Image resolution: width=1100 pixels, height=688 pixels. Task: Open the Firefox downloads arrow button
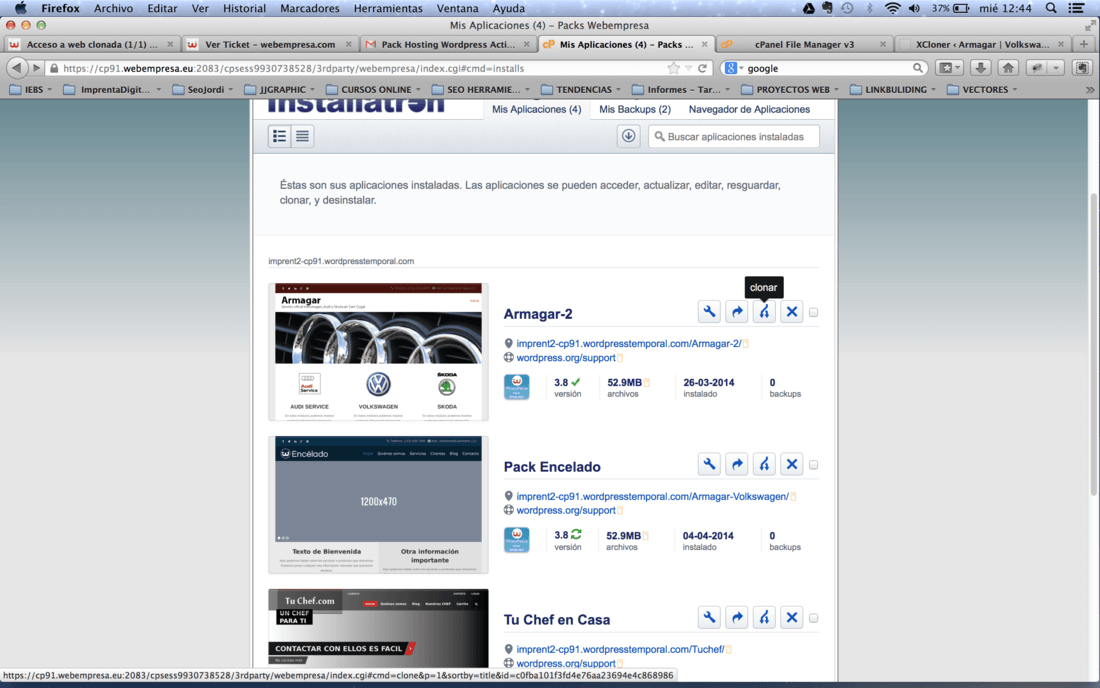[981, 68]
